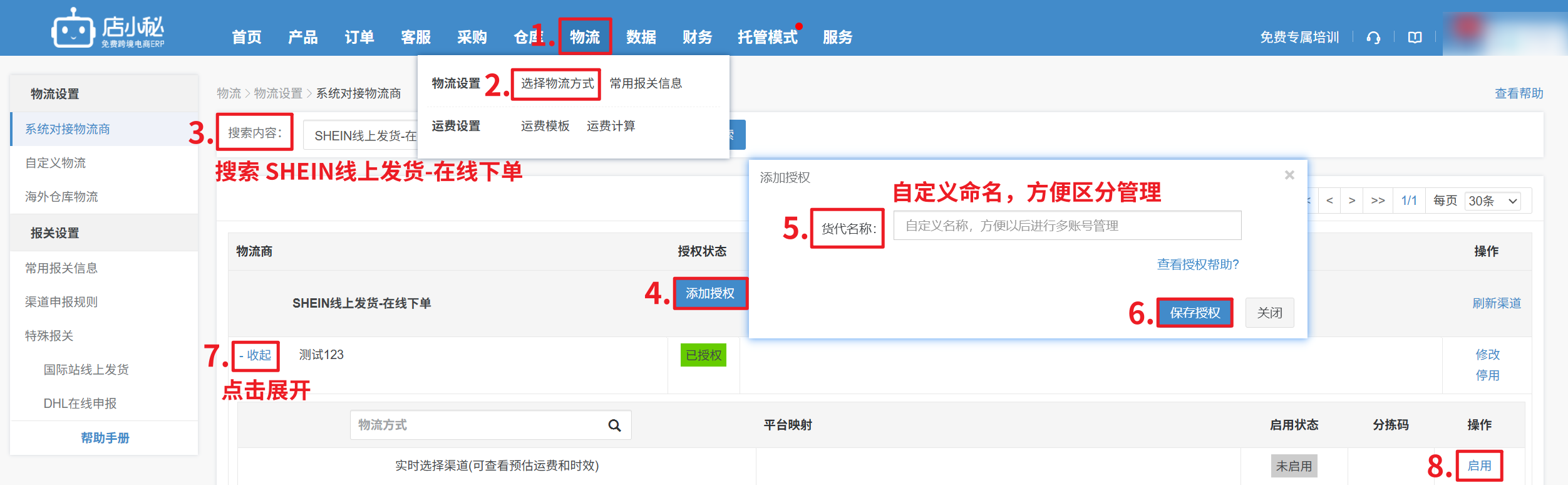Image resolution: width=1568 pixels, height=485 pixels.
Task: Click the 保存授权 button
Action: tap(1194, 313)
